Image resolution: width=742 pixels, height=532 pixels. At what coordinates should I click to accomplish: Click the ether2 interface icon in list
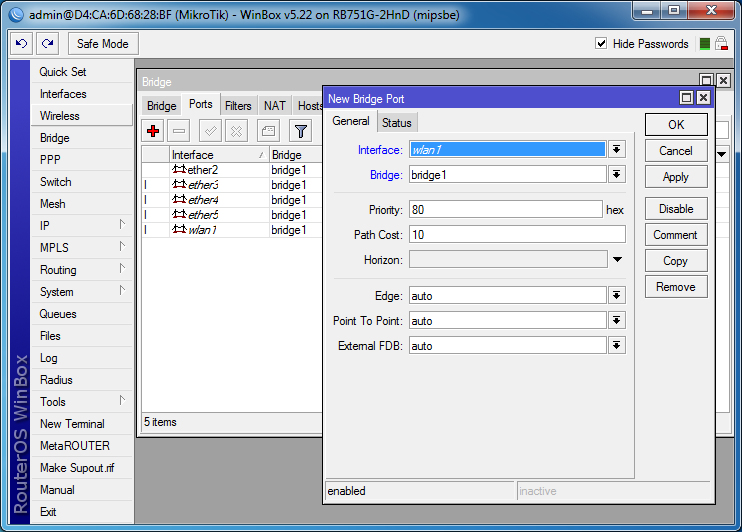tap(179, 169)
